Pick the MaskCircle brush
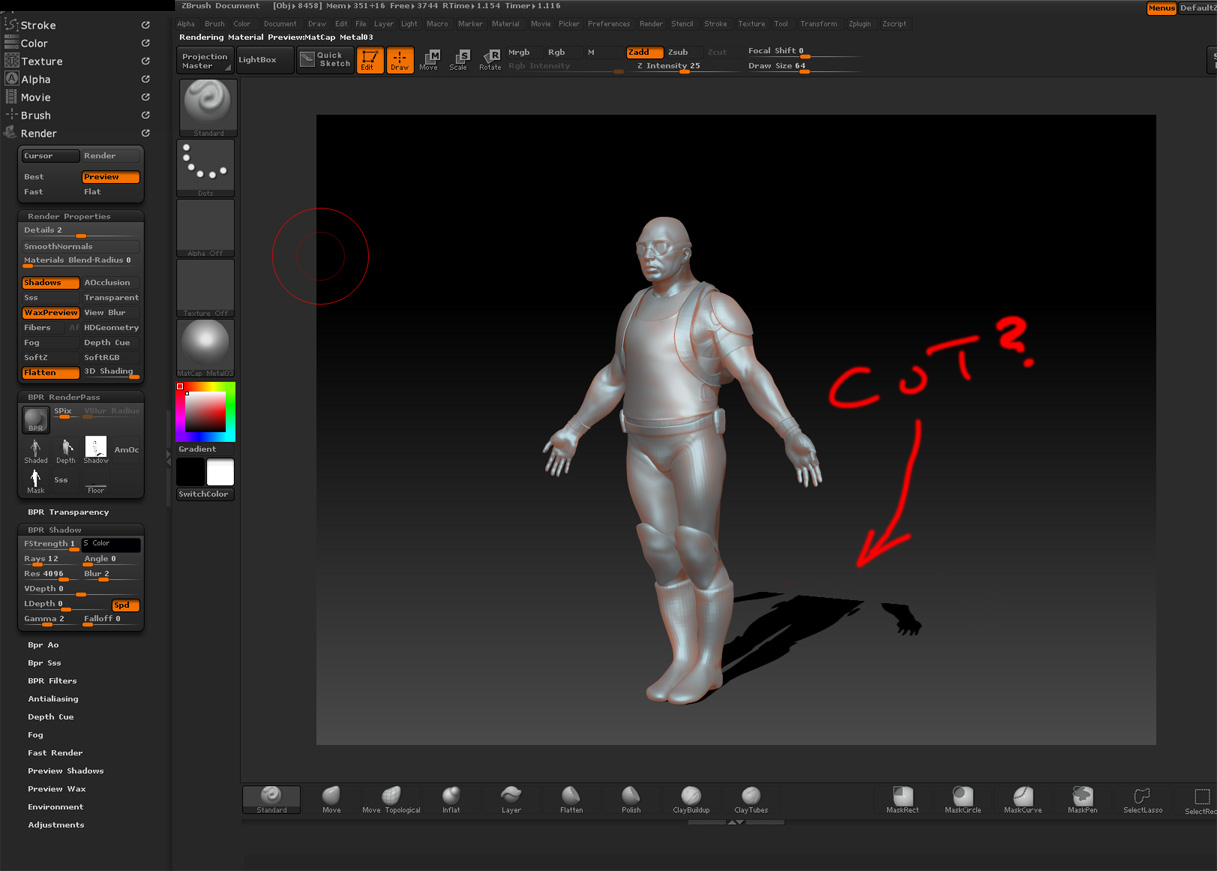The width and height of the screenshot is (1217, 871). click(963, 799)
